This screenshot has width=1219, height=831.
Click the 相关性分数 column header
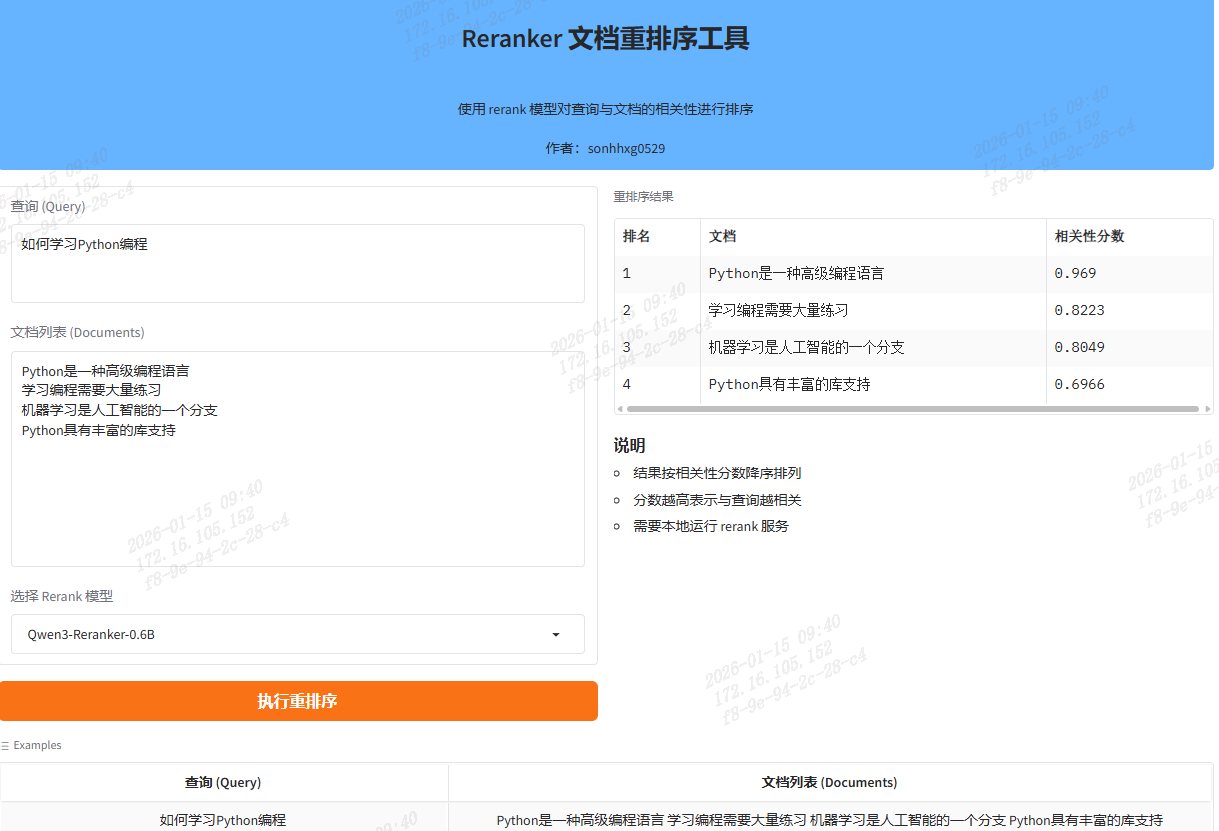(x=1090, y=236)
